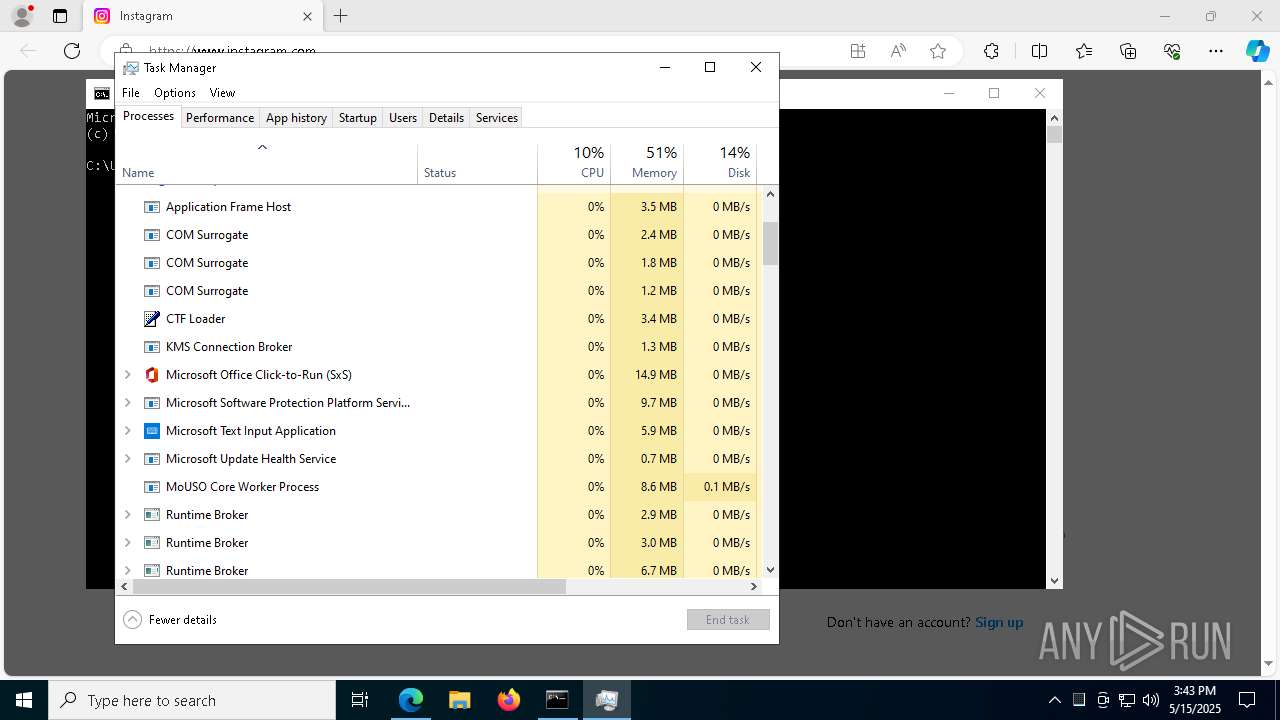
Task: Open Firefox from the taskbar
Action: tap(509, 700)
